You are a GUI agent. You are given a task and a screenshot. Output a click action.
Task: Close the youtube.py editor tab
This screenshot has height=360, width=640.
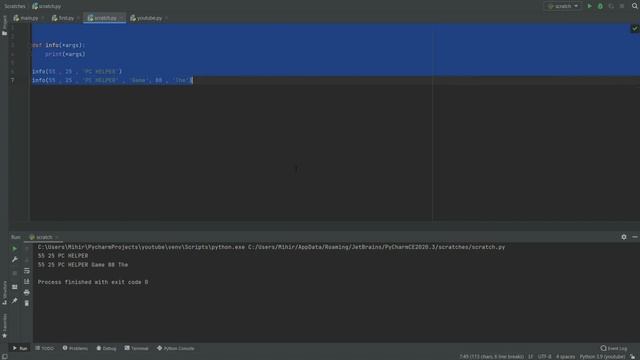pos(166,18)
